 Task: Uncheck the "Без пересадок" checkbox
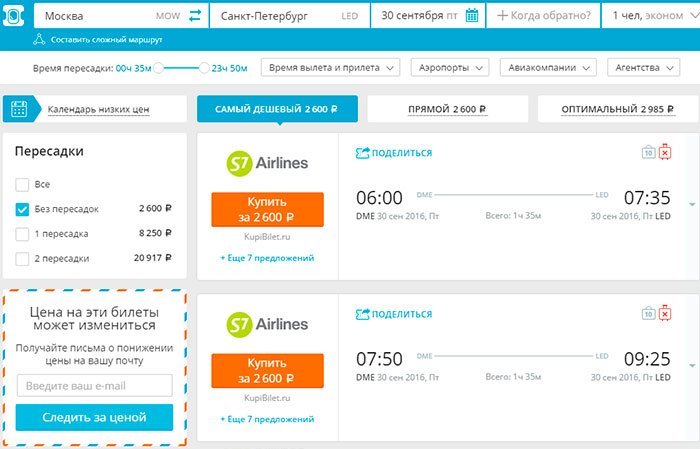[22, 209]
